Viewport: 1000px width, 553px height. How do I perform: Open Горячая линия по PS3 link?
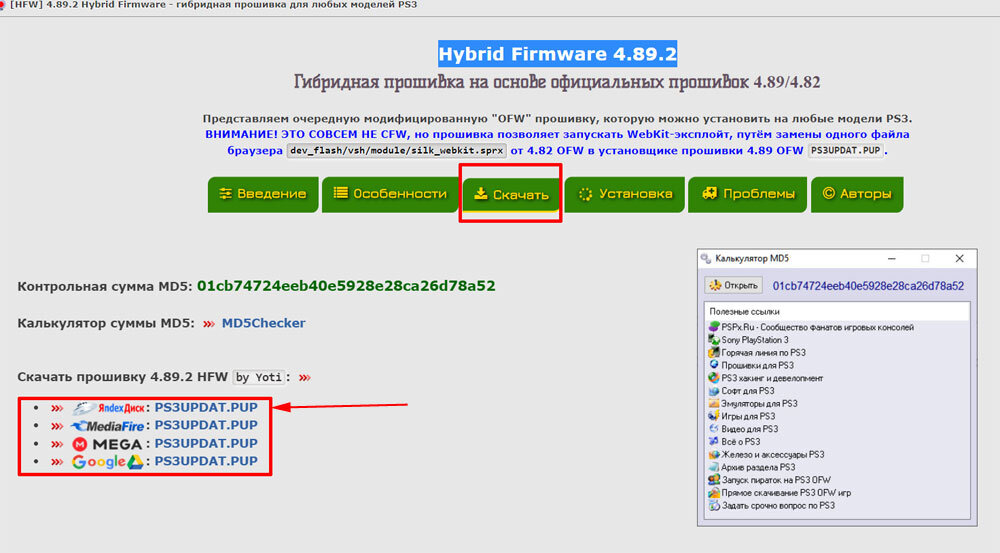point(763,353)
